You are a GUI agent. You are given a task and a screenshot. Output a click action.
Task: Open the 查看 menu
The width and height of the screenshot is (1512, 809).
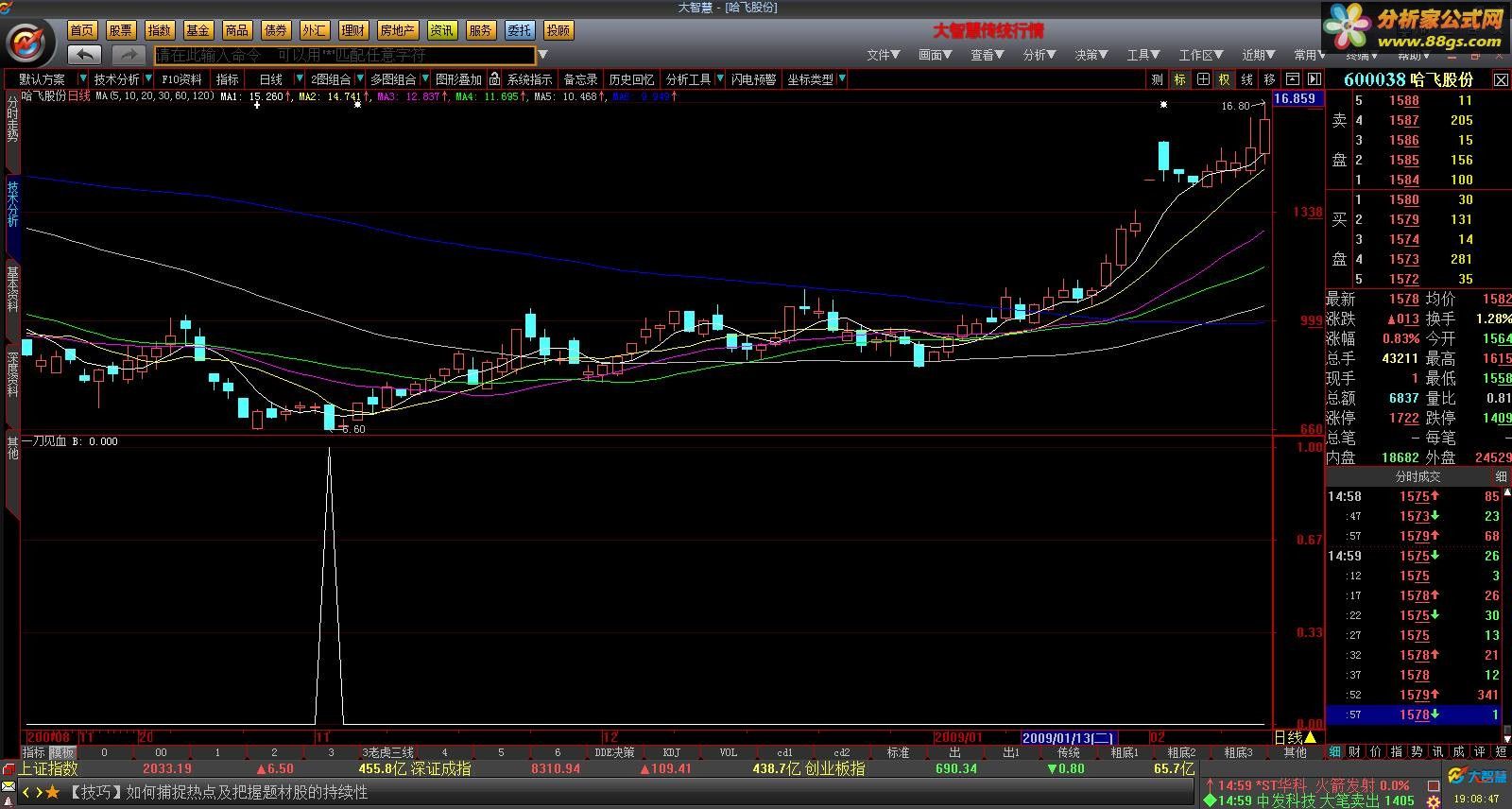click(x=988, y=55)
